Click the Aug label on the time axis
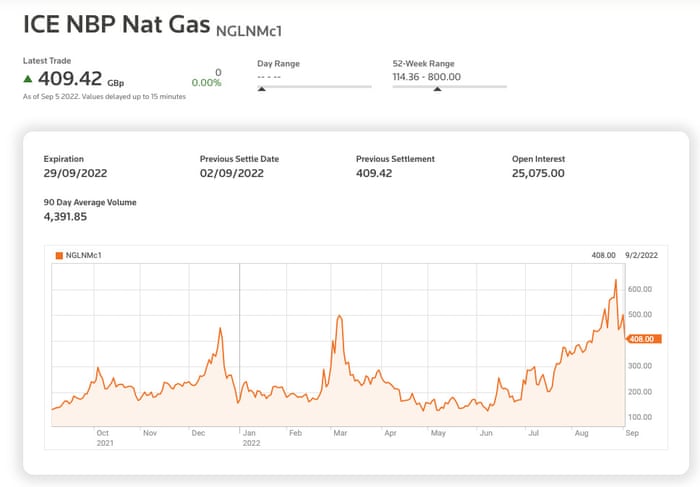This screenshot has height=487, width=700. tap(582, 434)
